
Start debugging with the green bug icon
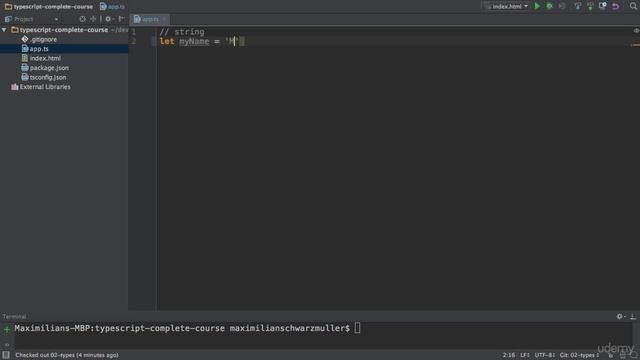pos(549,6)
